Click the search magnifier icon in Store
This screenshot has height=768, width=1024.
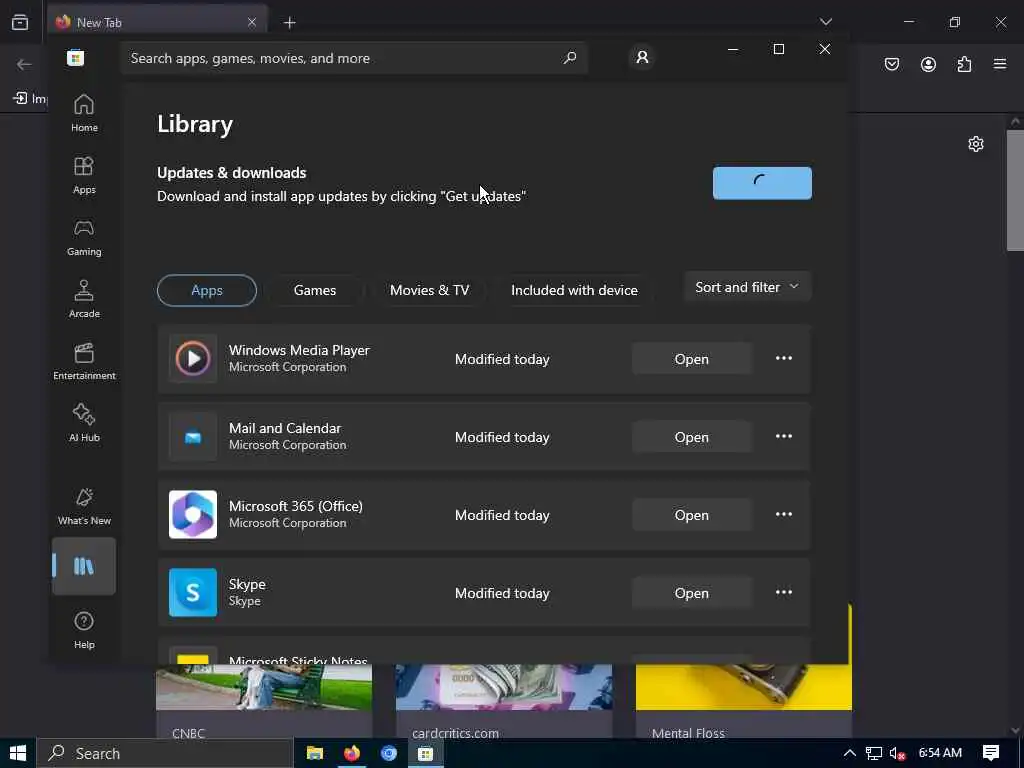pos(569,58)
